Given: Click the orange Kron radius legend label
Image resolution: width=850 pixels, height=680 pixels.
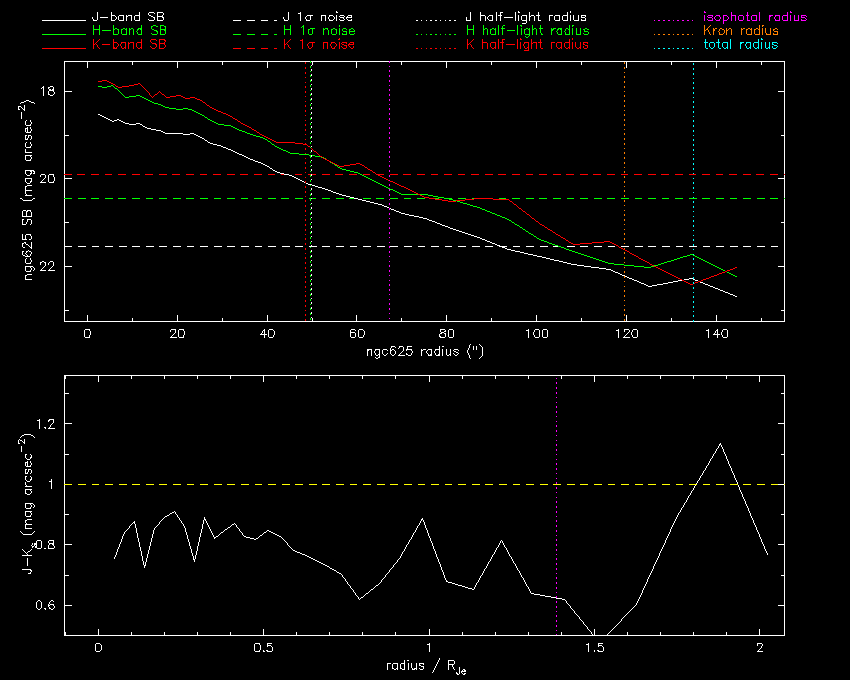Looking at the screenshot, I should coord(740,31).
